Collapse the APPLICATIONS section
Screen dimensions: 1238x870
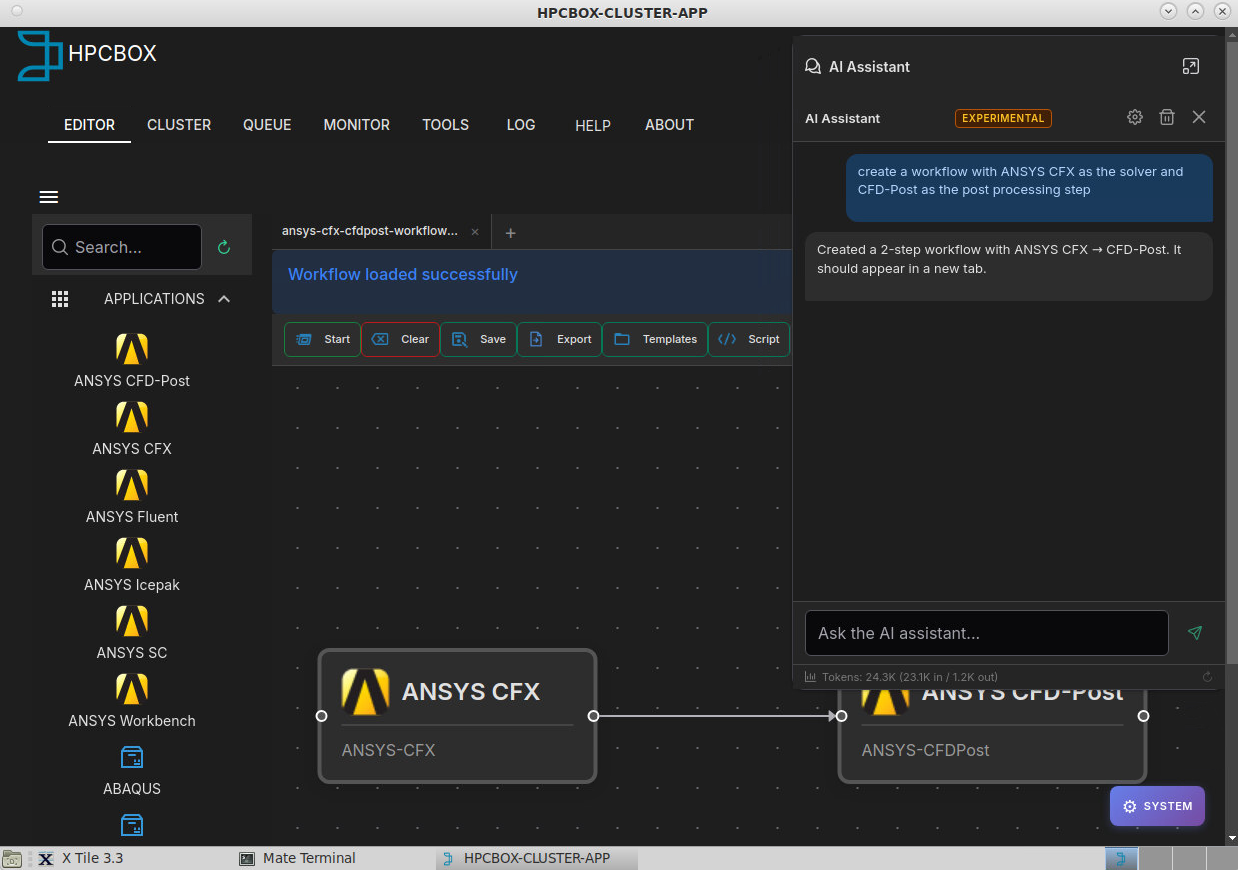click(x=224, y=299)
